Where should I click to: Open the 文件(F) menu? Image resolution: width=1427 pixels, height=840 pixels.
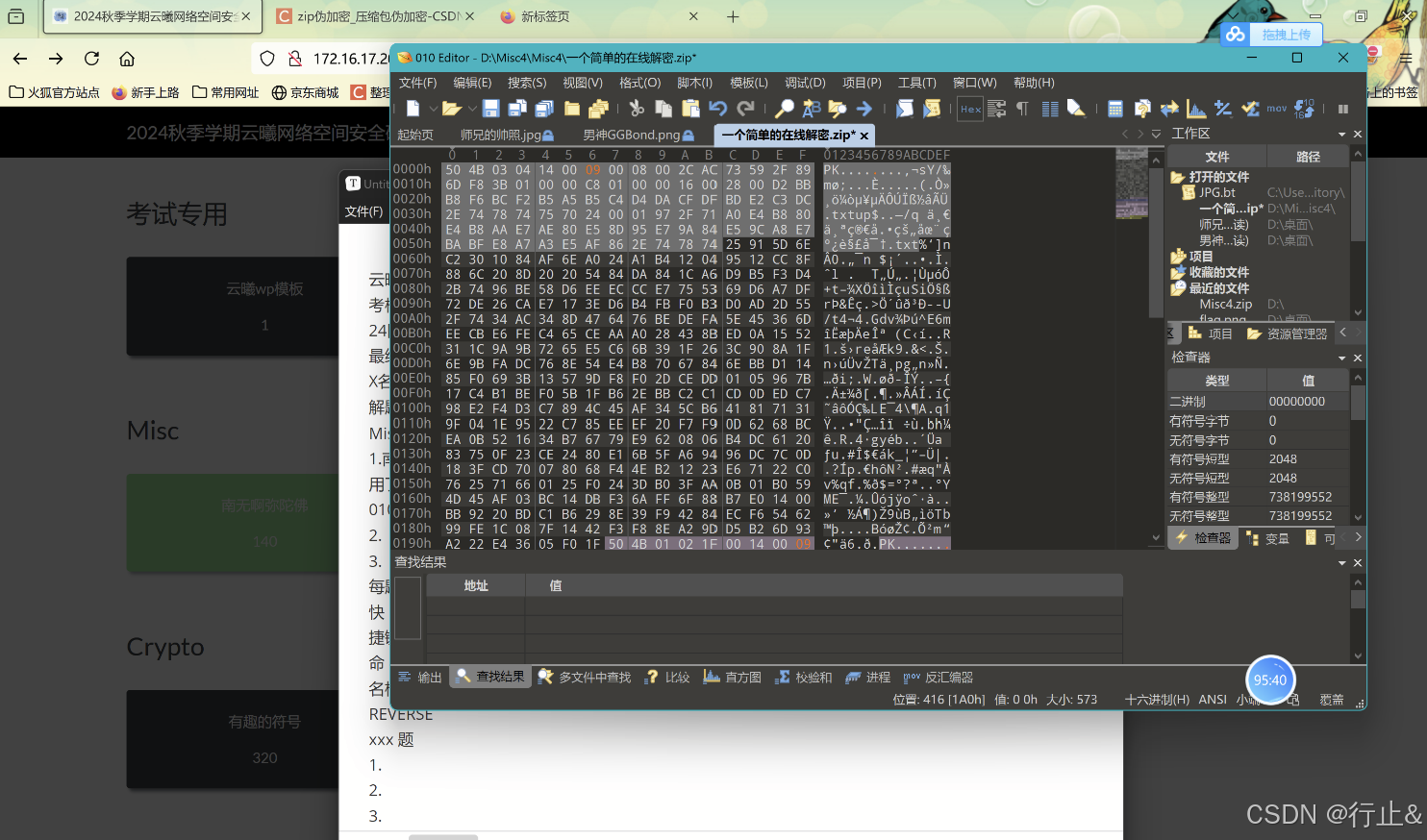(x=418, y=83)
